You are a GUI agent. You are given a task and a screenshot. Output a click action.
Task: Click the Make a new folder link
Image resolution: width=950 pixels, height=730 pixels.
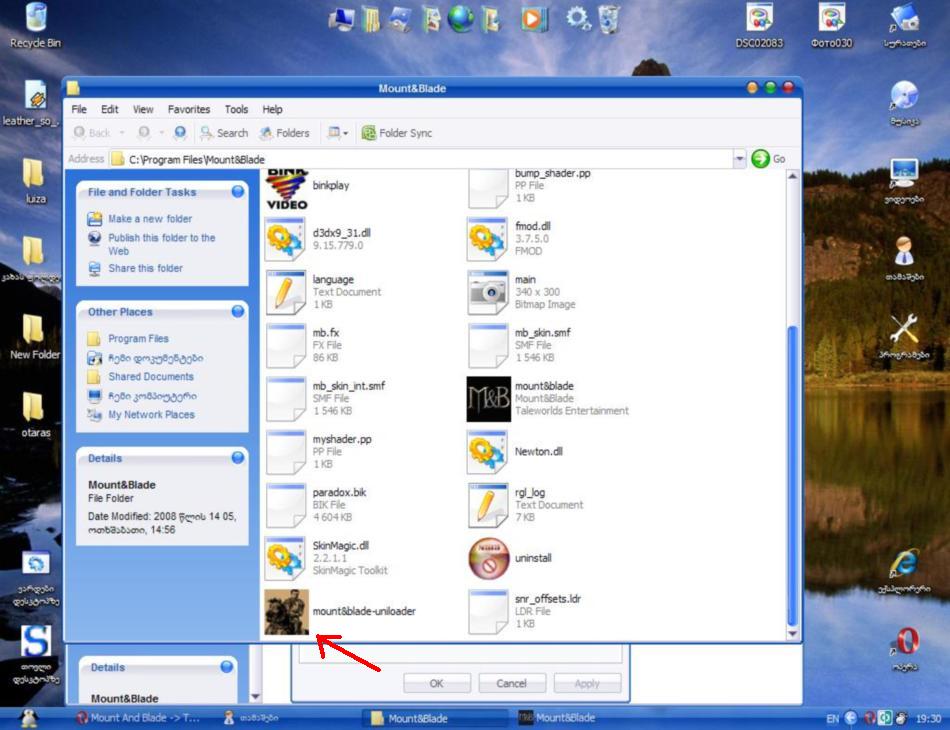click(x=150, y=219)
